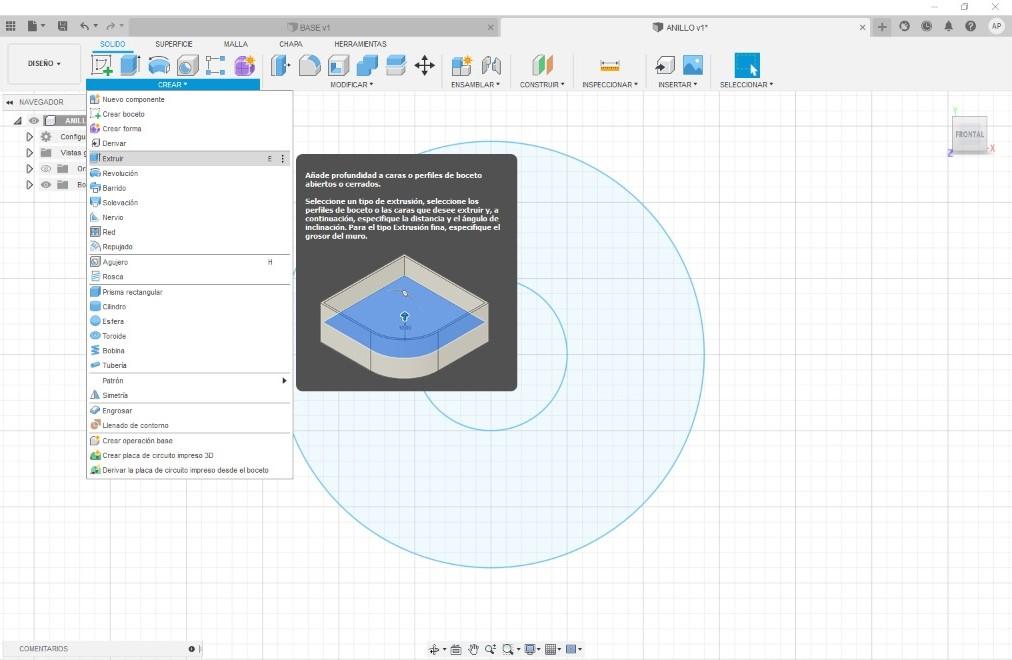Switch to the SUPERFICIE tab

(x=174, y=44)
